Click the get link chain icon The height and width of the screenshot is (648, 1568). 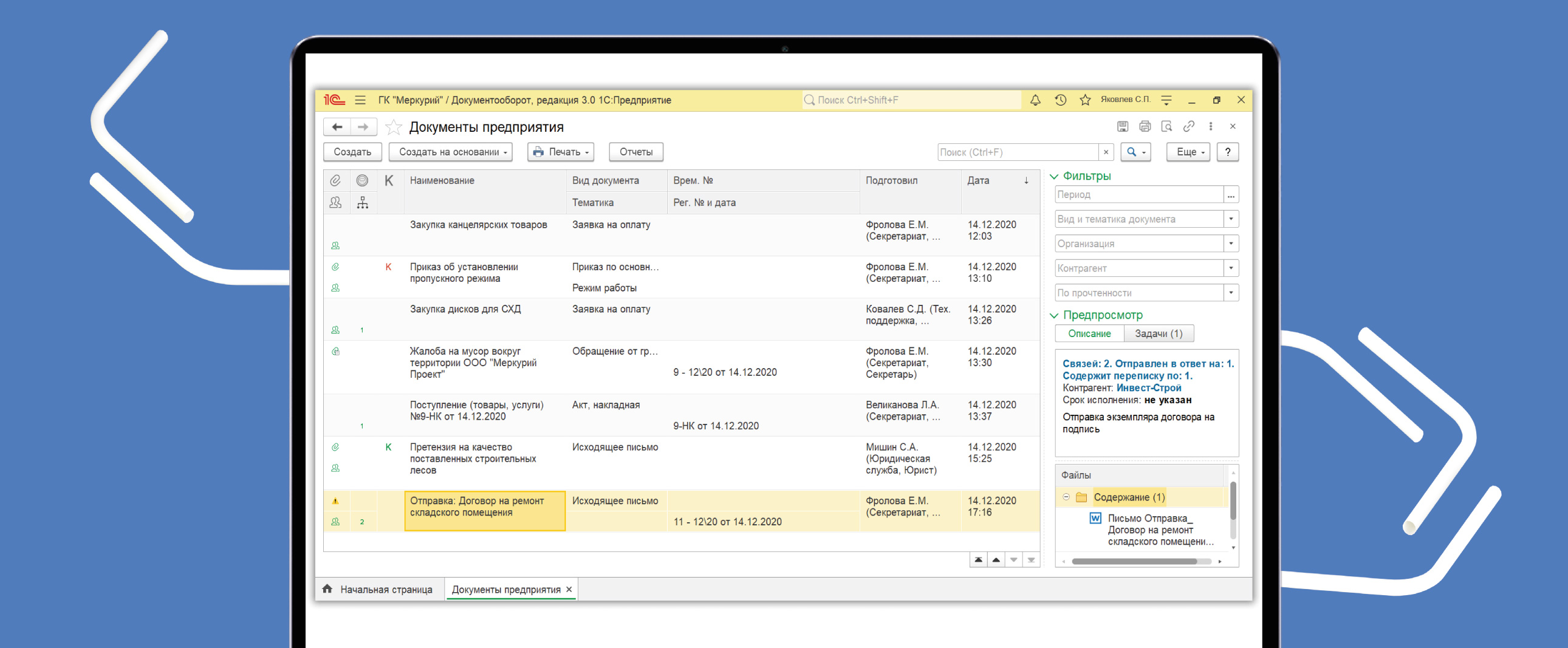[1188, 126]
